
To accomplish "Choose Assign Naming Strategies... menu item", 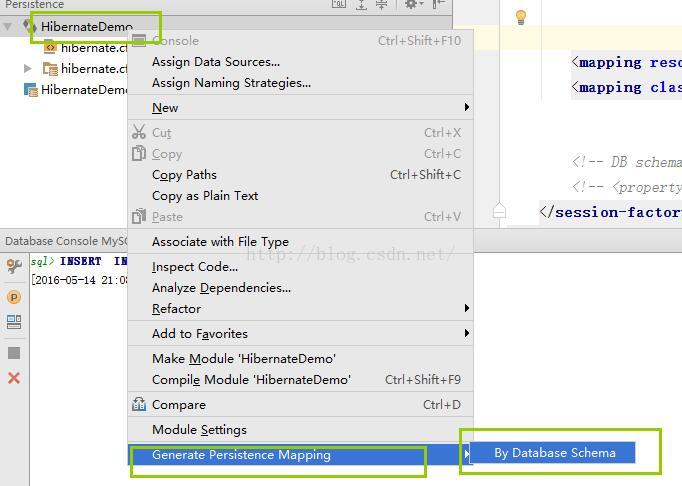I will tap(300, 83).
